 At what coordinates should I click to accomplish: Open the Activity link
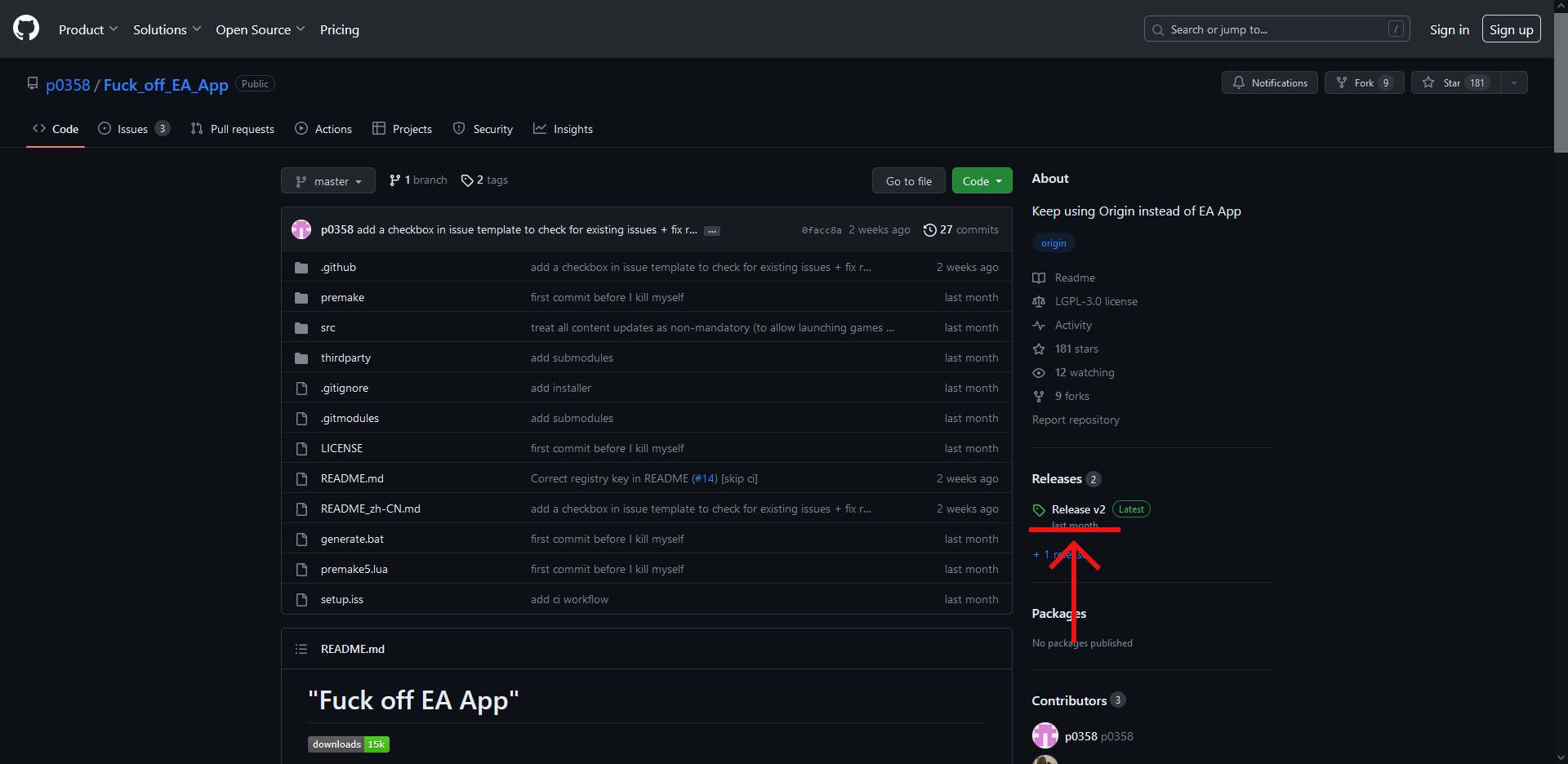[x=1062, y=325]
